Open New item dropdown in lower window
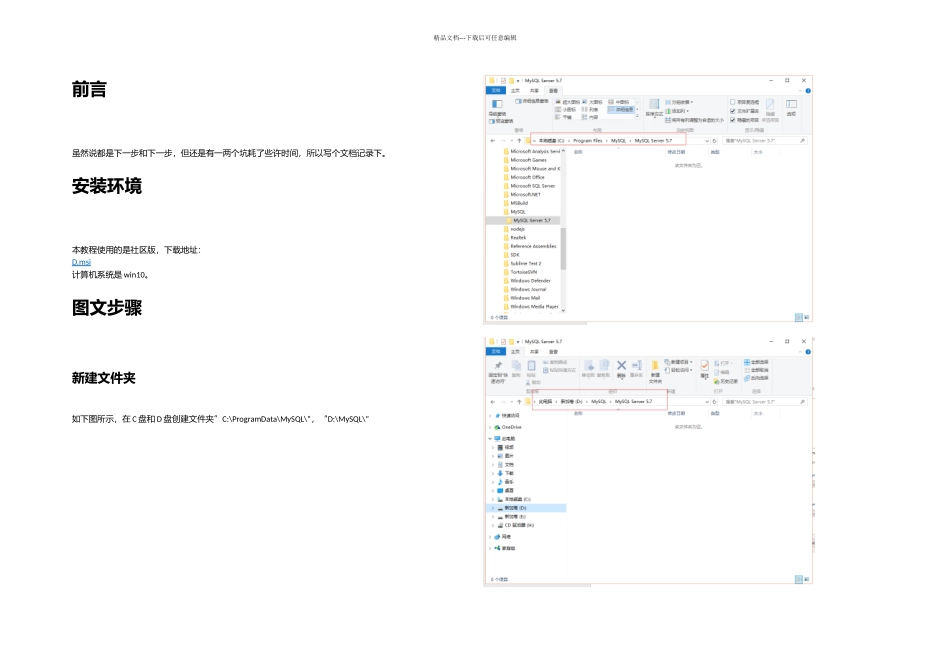The height and width of the screenshot is (672, 950). [679, 362]
